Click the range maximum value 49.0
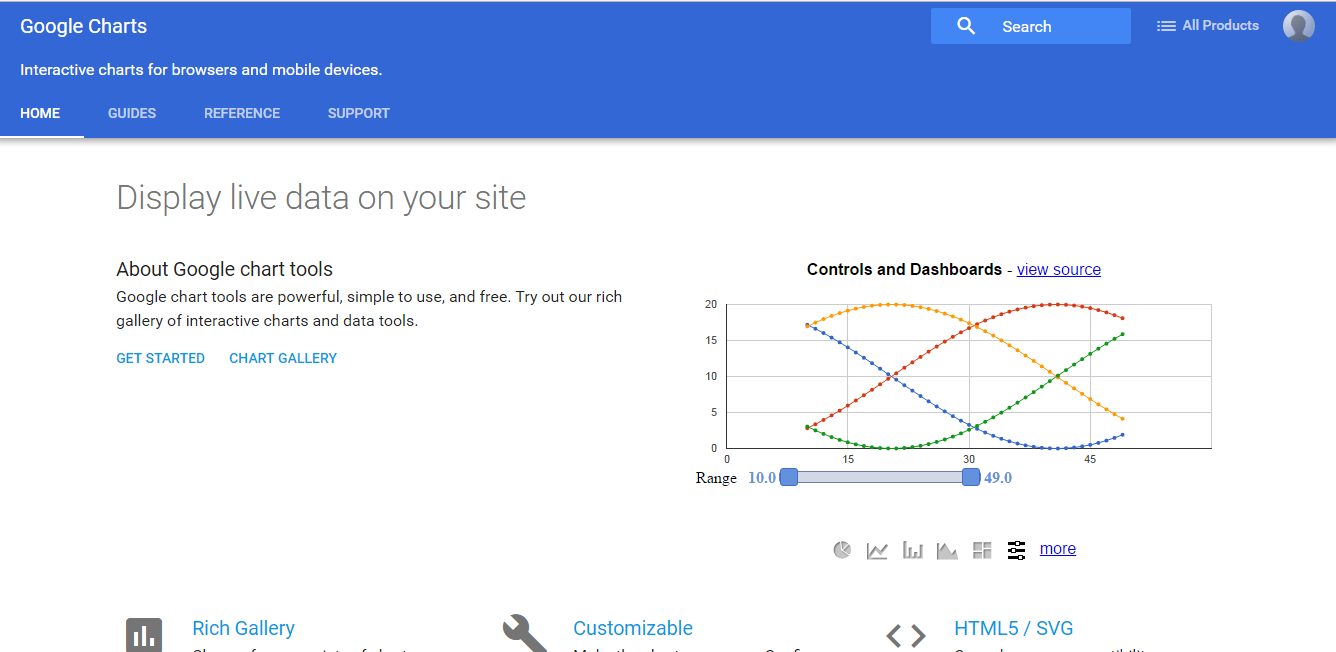Viewport: 1336px width, 652px height. (x=998, y=478)
